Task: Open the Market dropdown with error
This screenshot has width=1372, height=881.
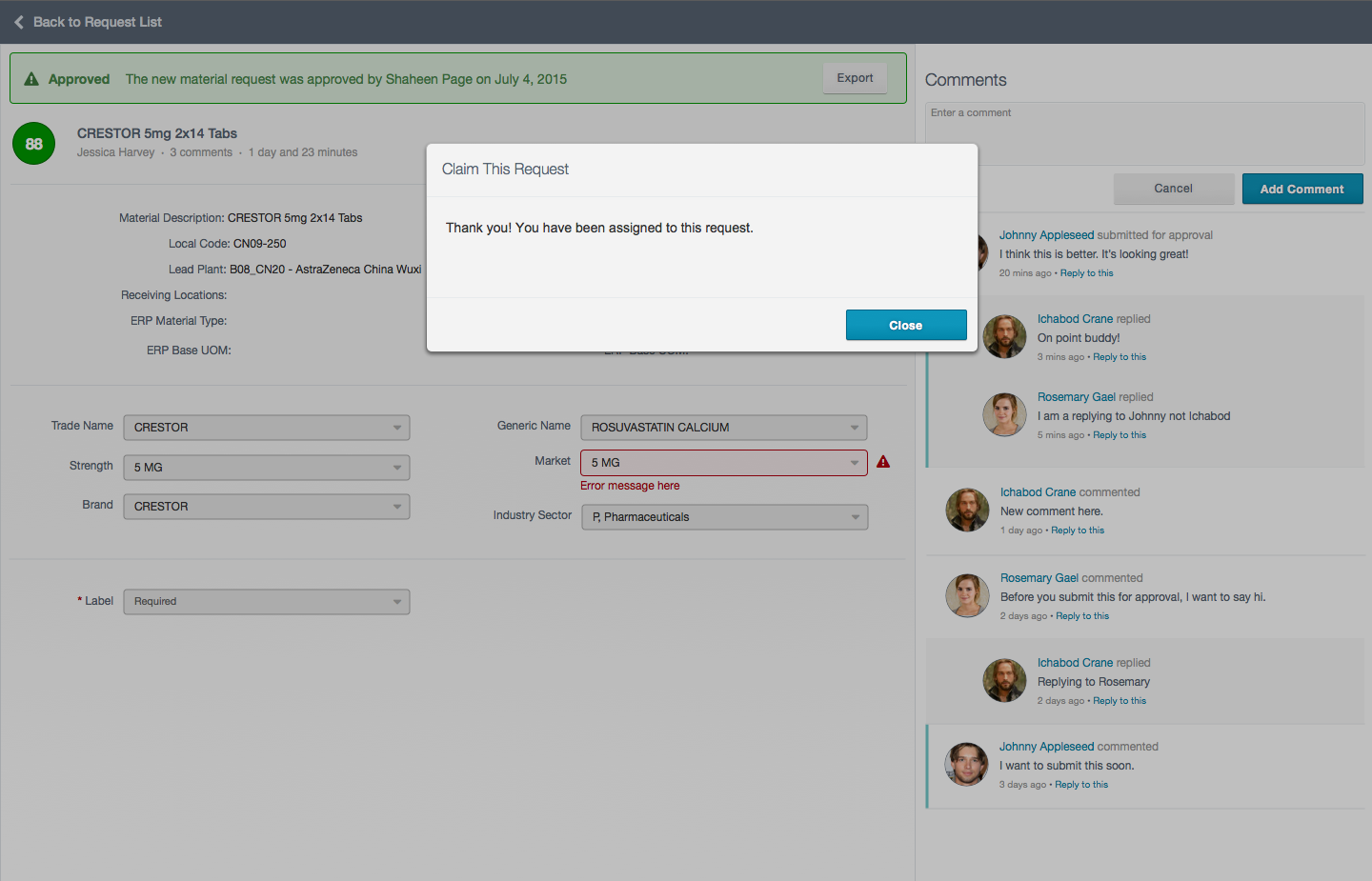Action: coord(724,463)
